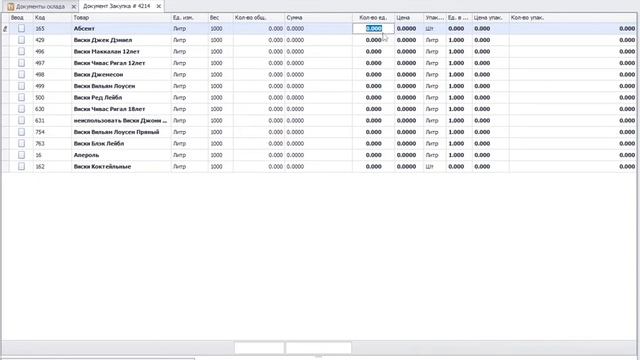
Task: Click the Цена упак. cell for Виски Блэк Лейбл
Action: (491, 143)
